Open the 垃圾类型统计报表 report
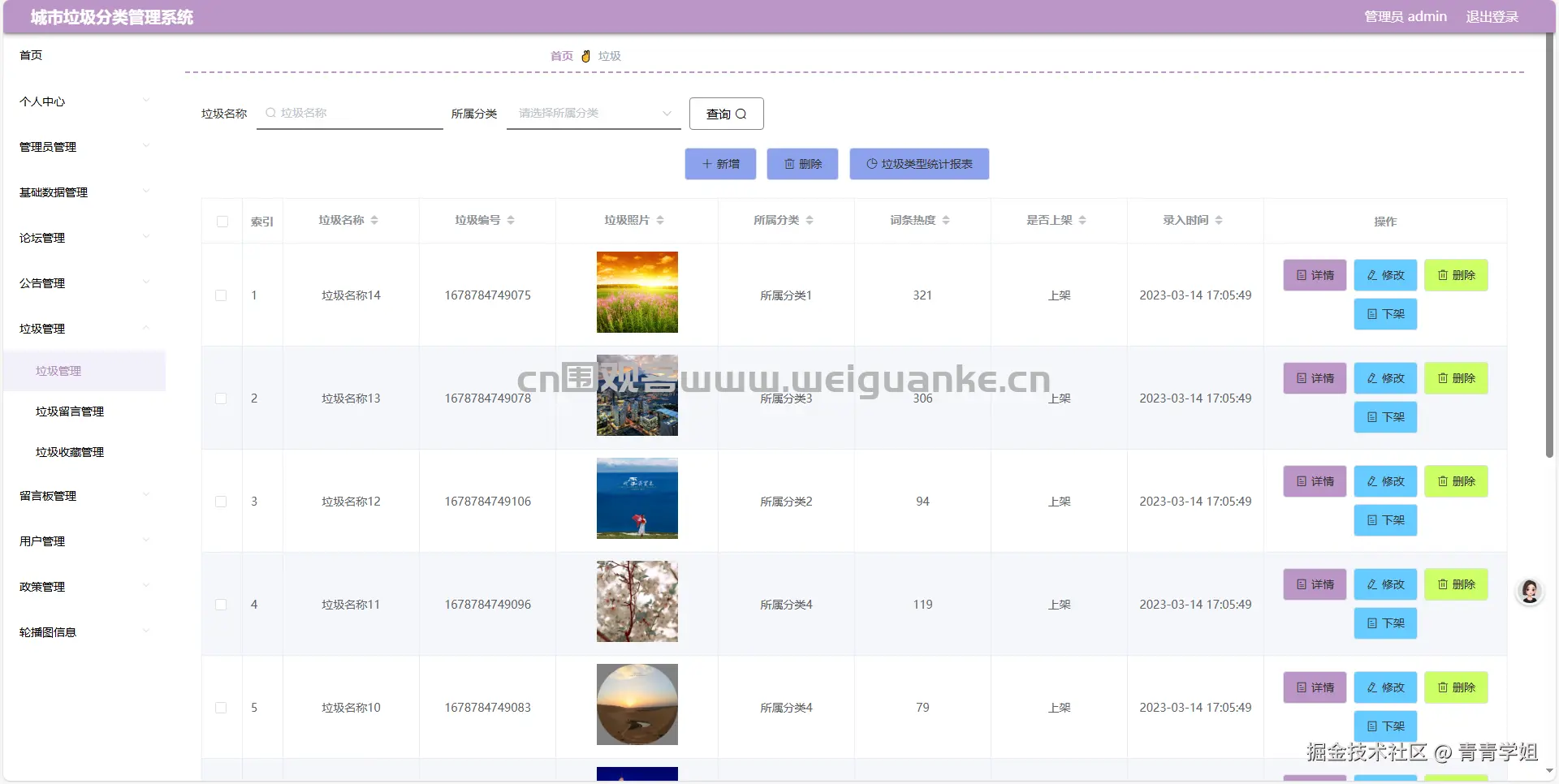 [919, 164]
